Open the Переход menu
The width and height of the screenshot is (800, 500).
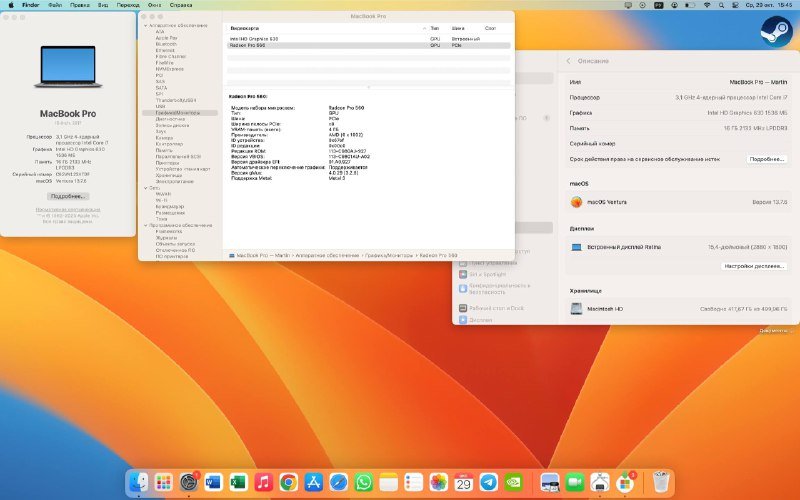tap(128, 5)
